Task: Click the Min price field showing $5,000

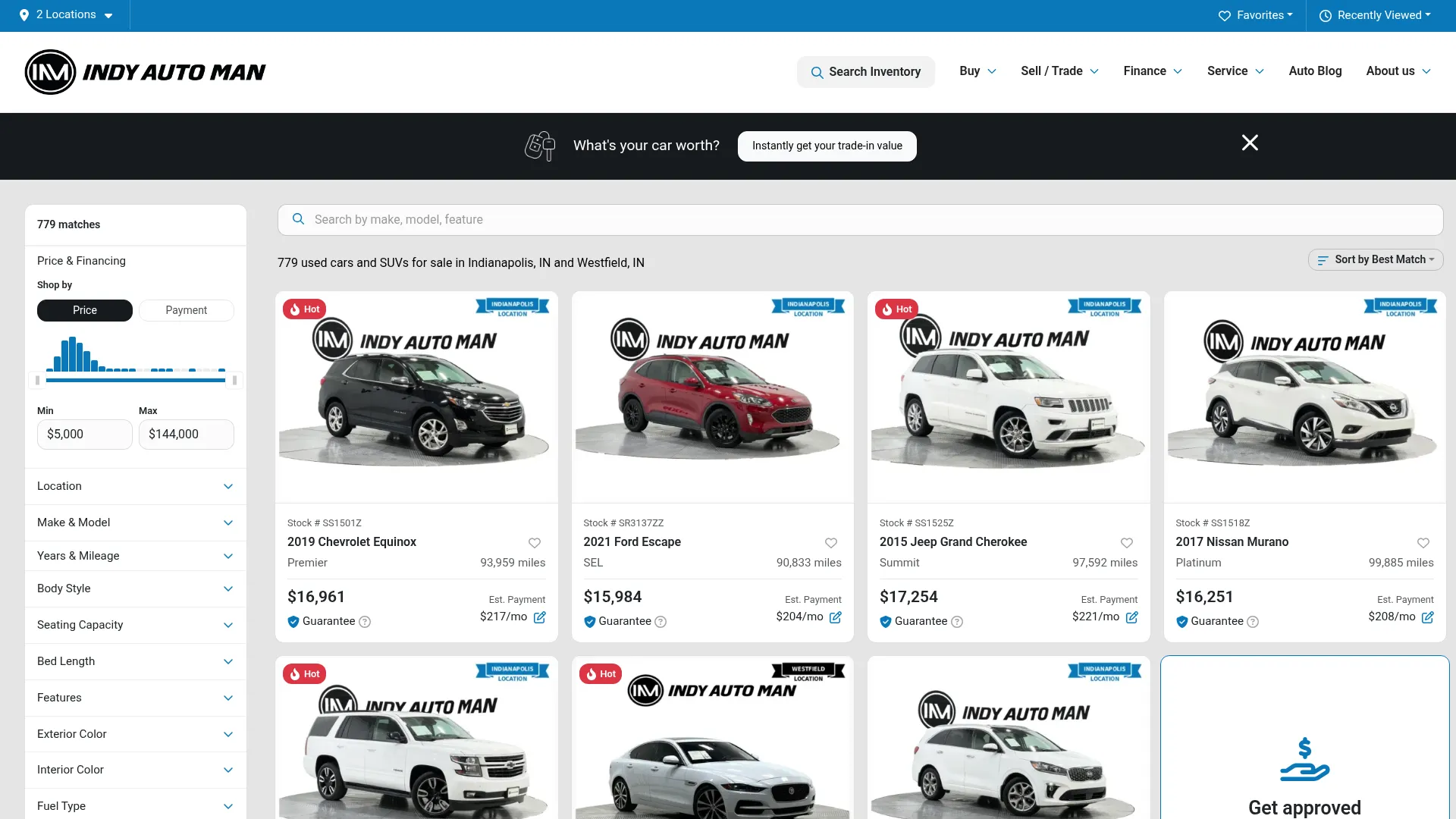Action: tap(85, 435)
